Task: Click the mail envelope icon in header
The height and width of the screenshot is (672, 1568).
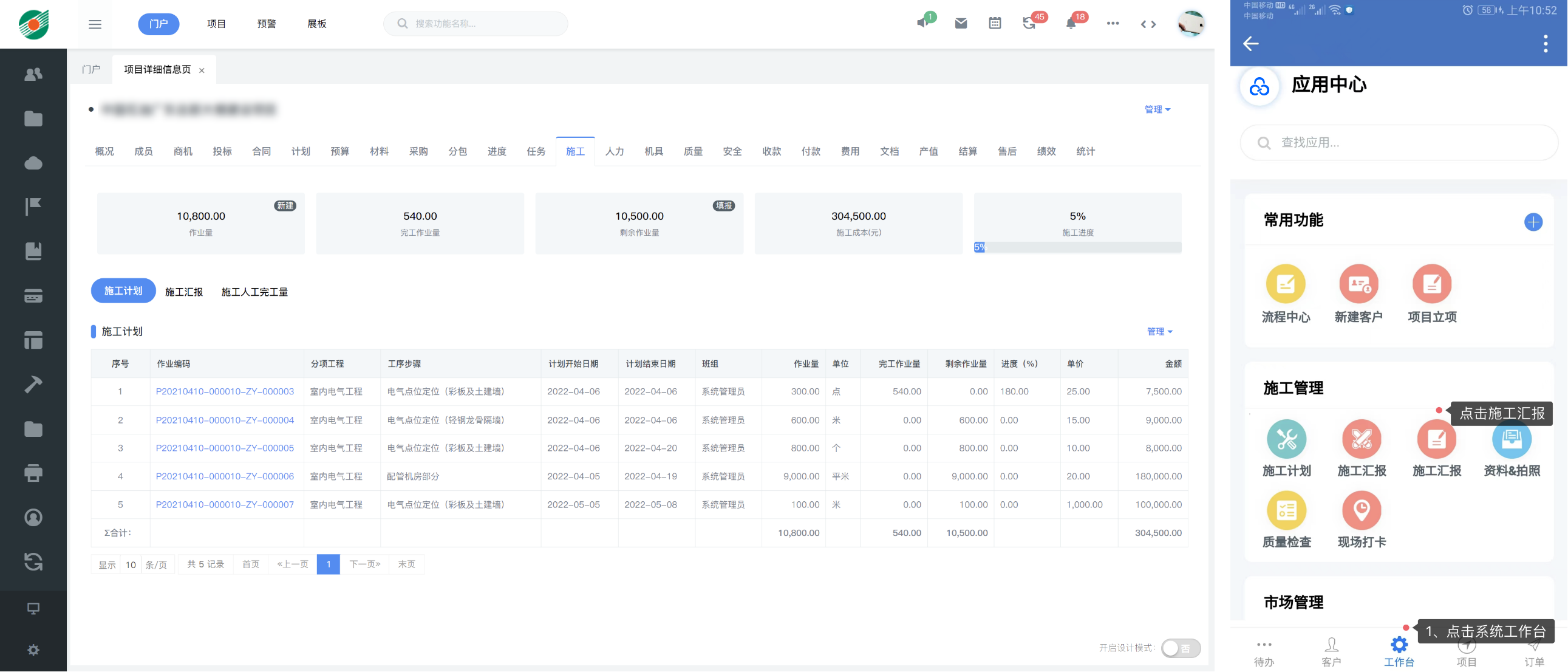Action: pyautogui.click(x=961, y=23)
